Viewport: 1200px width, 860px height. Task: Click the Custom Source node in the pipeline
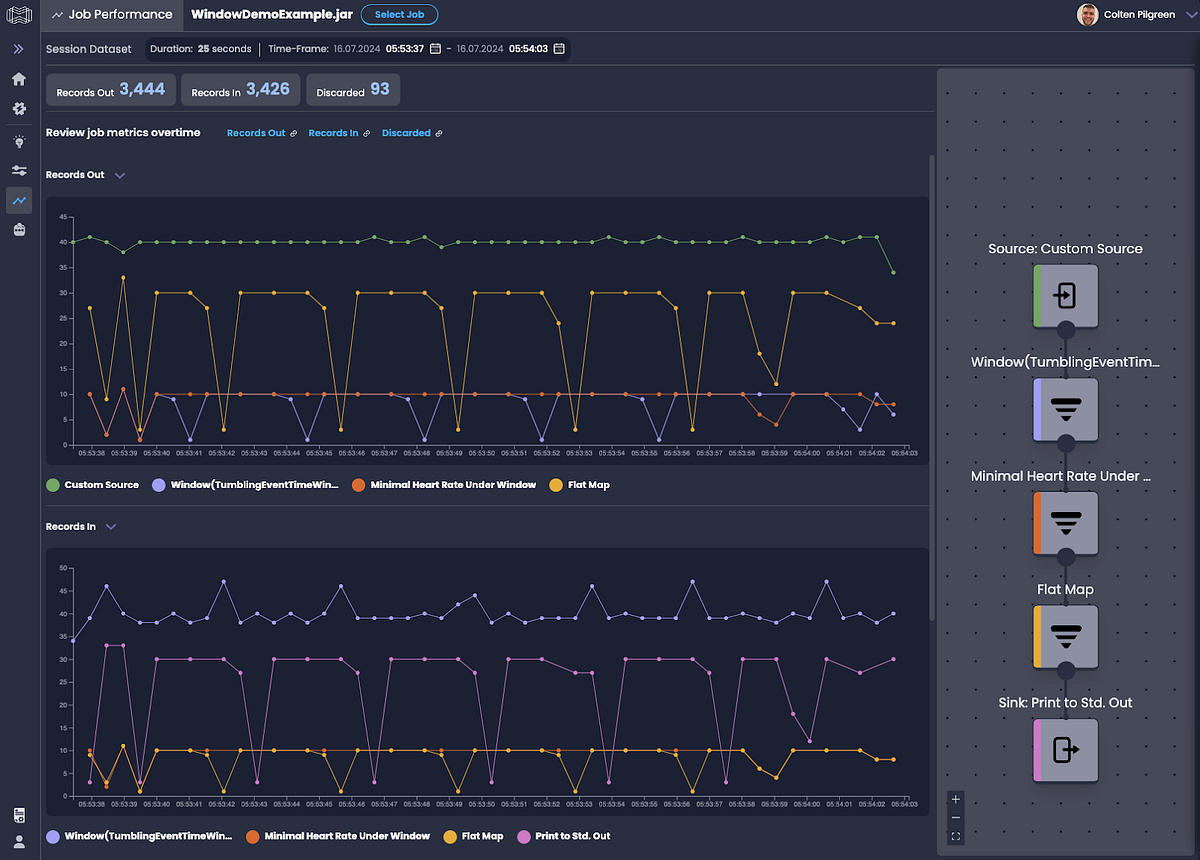point(1065,294)
